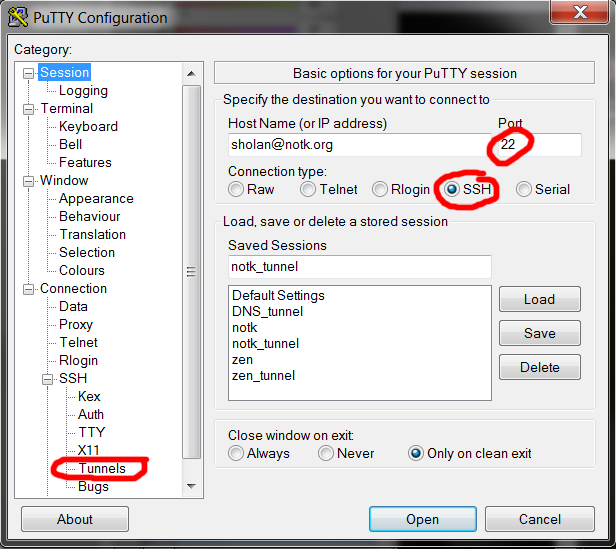616x549 pixels.
Task: Open the Keyboard category
Action: (88, 127)
